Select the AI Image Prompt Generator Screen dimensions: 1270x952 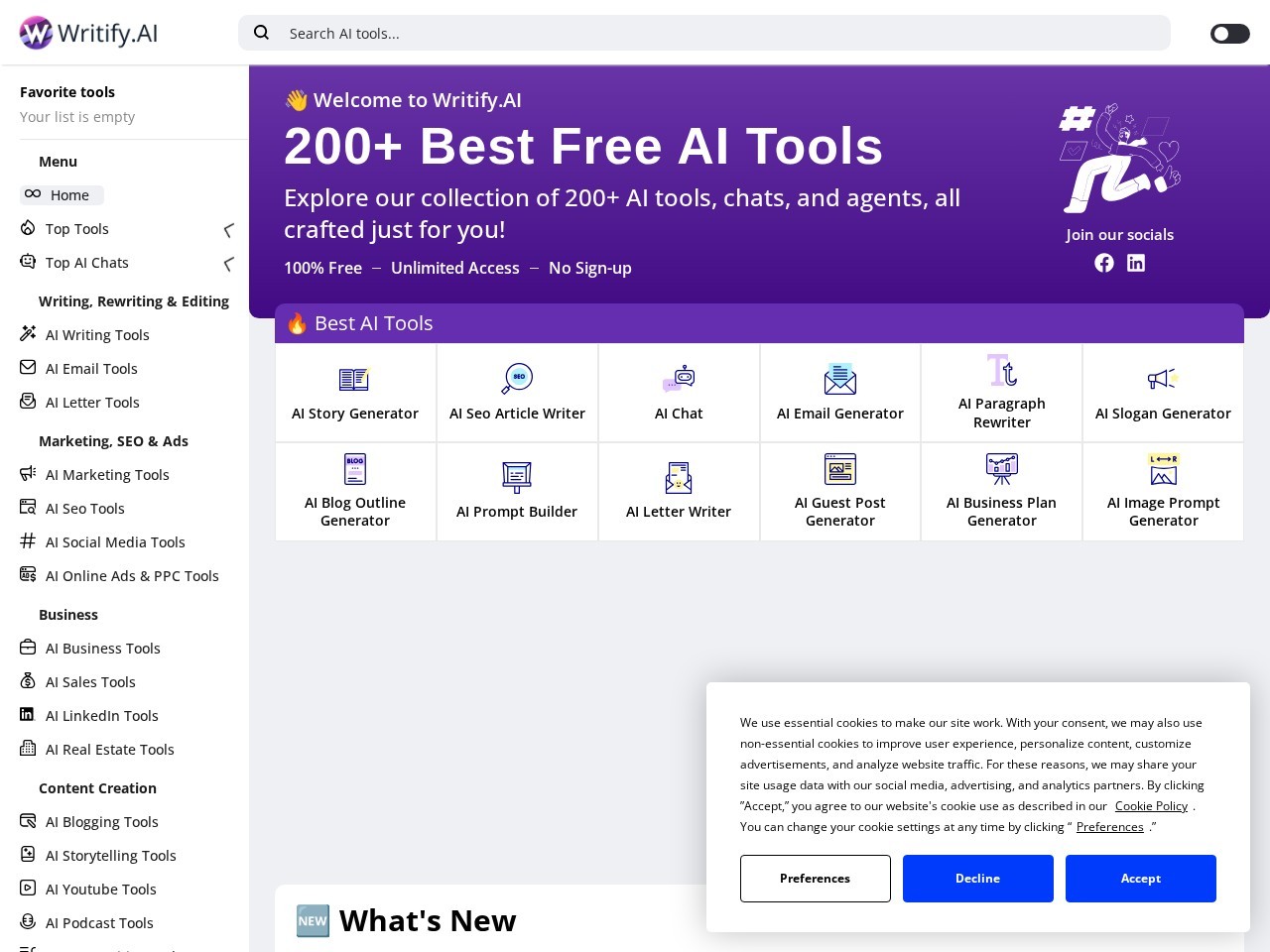pyautogui.click(x=1163, y=491)
